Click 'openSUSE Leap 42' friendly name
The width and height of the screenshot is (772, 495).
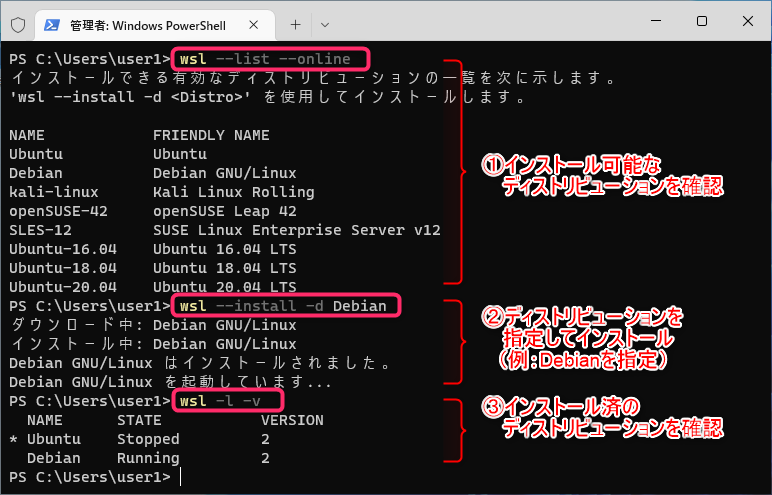[225, 211]
